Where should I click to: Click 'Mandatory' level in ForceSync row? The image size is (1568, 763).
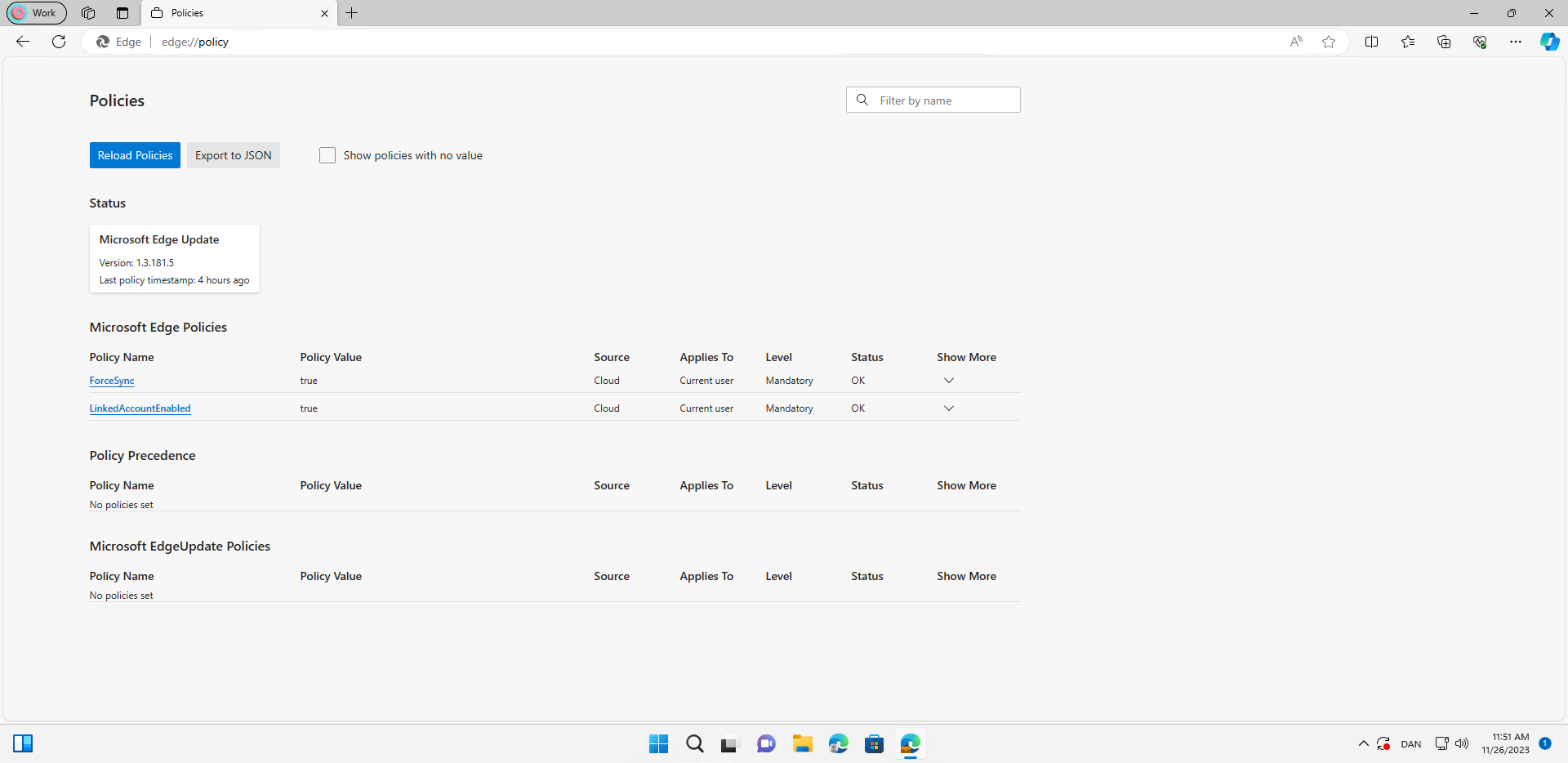[x=789, y=381]
